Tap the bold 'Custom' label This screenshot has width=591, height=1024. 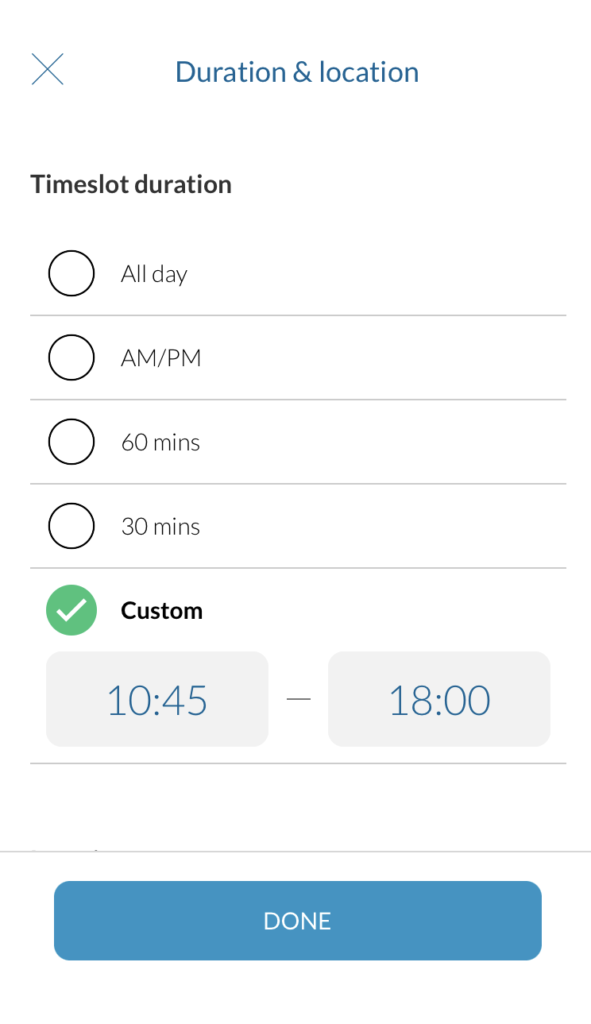coord(162,611)
